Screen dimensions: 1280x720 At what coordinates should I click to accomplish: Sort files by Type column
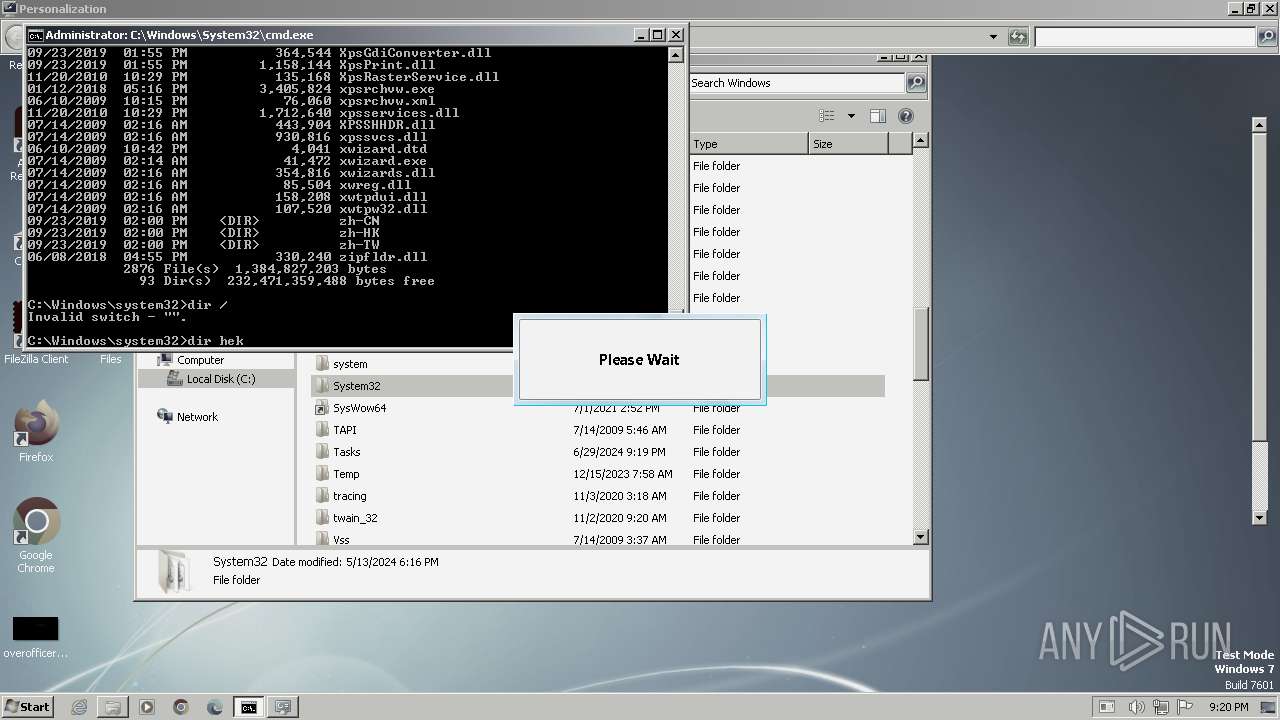pos(748,144)
